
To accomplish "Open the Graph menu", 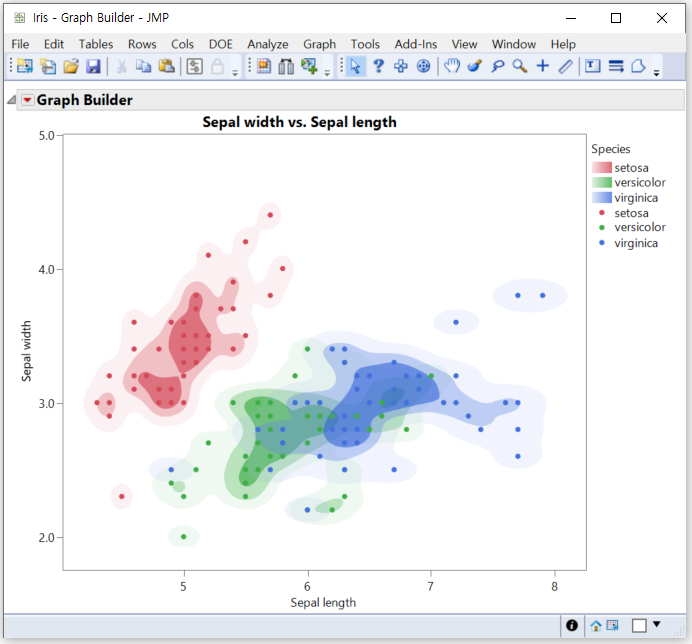I will [320, 44].
